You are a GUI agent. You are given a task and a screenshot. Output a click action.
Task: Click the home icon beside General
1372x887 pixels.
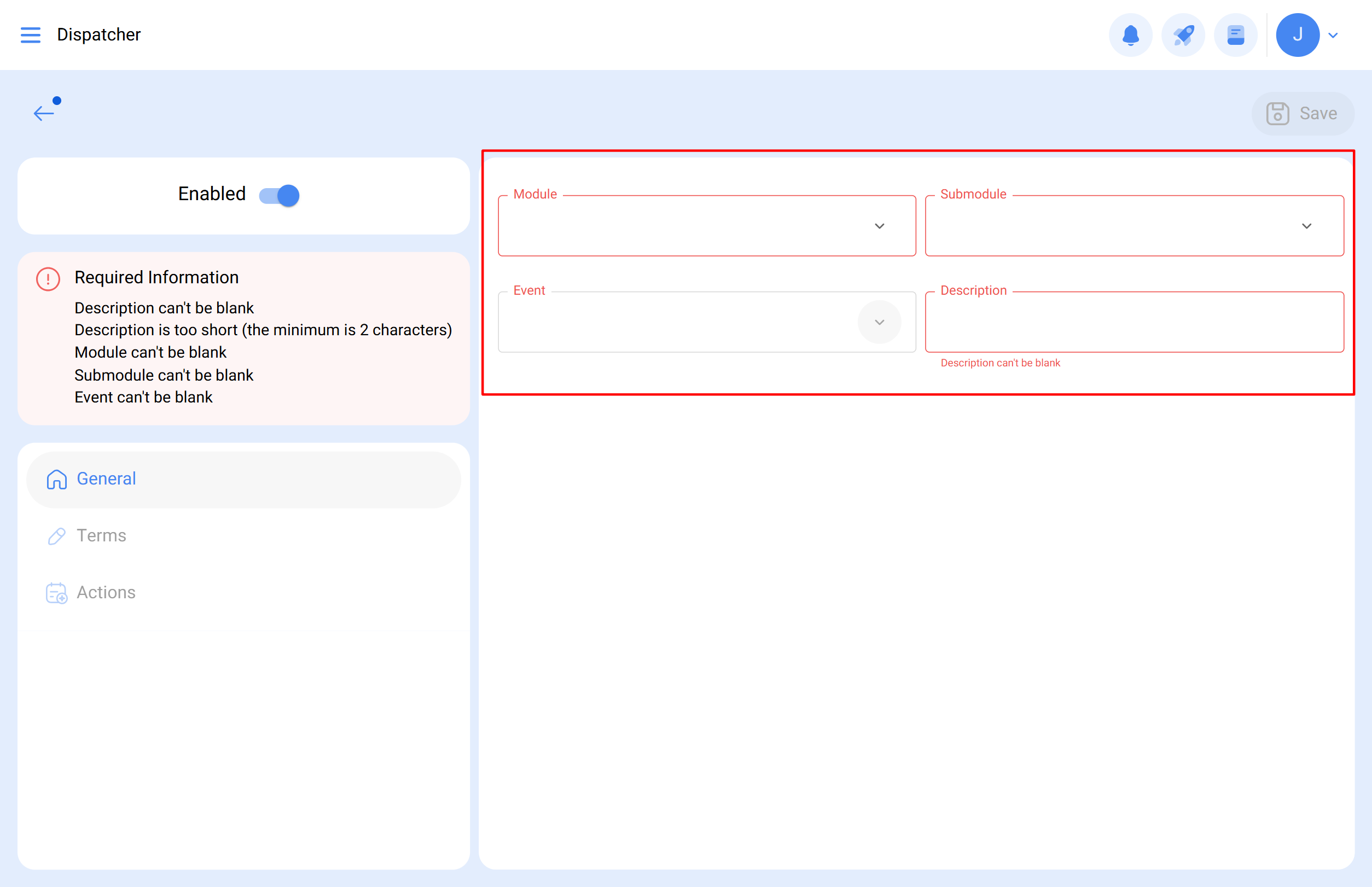56,479
